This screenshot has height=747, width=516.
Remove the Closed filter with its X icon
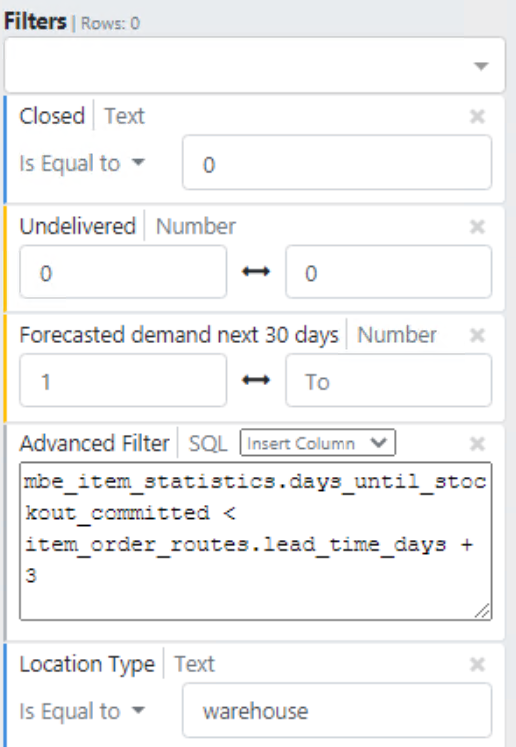click(x=477, y=116)
